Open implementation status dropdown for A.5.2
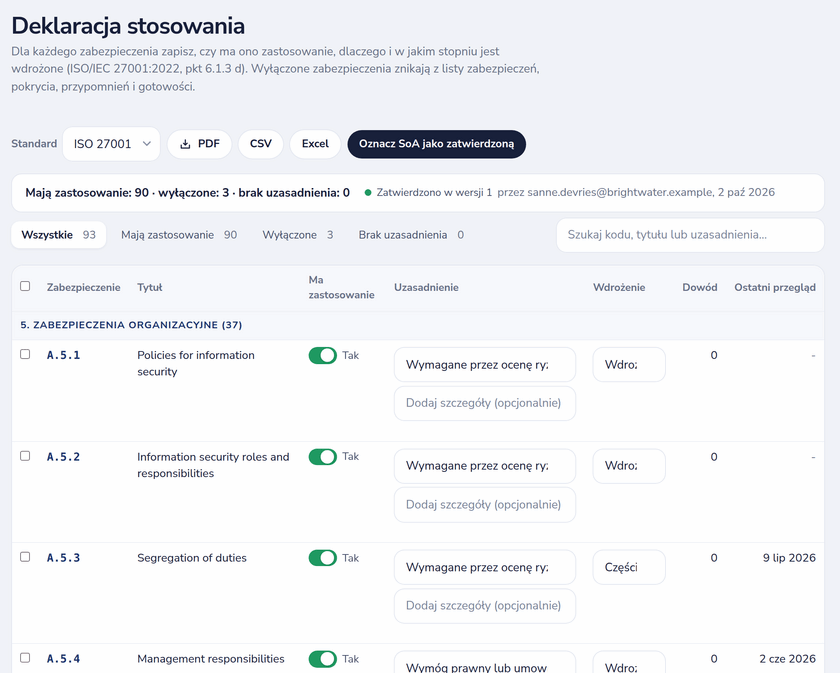Viewport: 840px width, 673px height. point(629,466)
